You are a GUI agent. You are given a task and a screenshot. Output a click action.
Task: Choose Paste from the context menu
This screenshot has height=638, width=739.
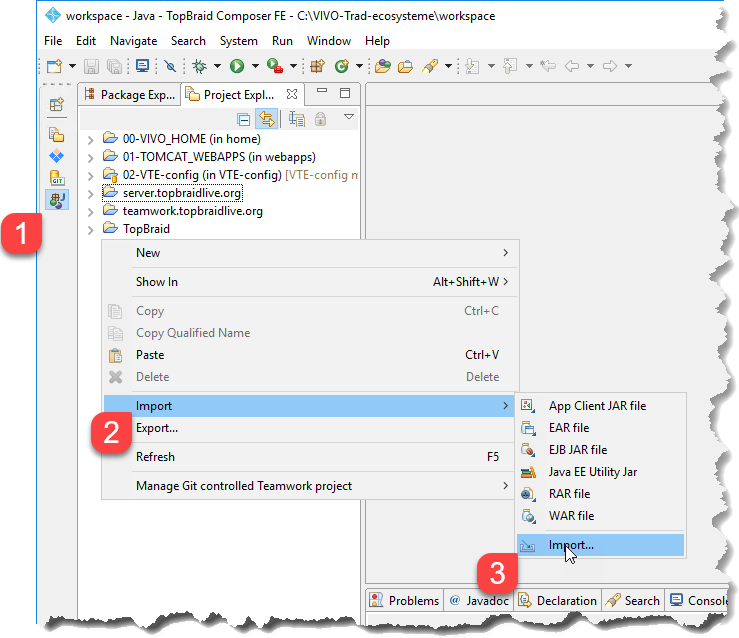coord(311,355)
